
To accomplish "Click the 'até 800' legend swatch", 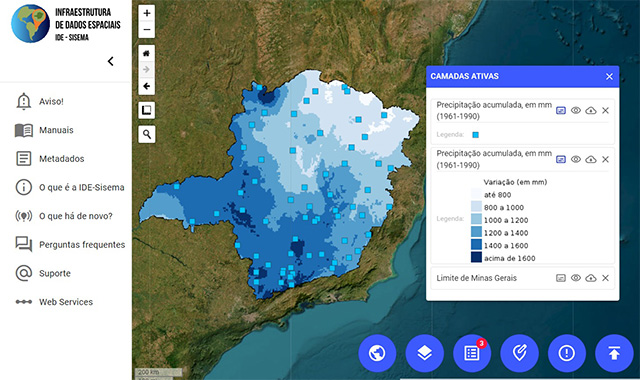I will [x=476, y=193].
